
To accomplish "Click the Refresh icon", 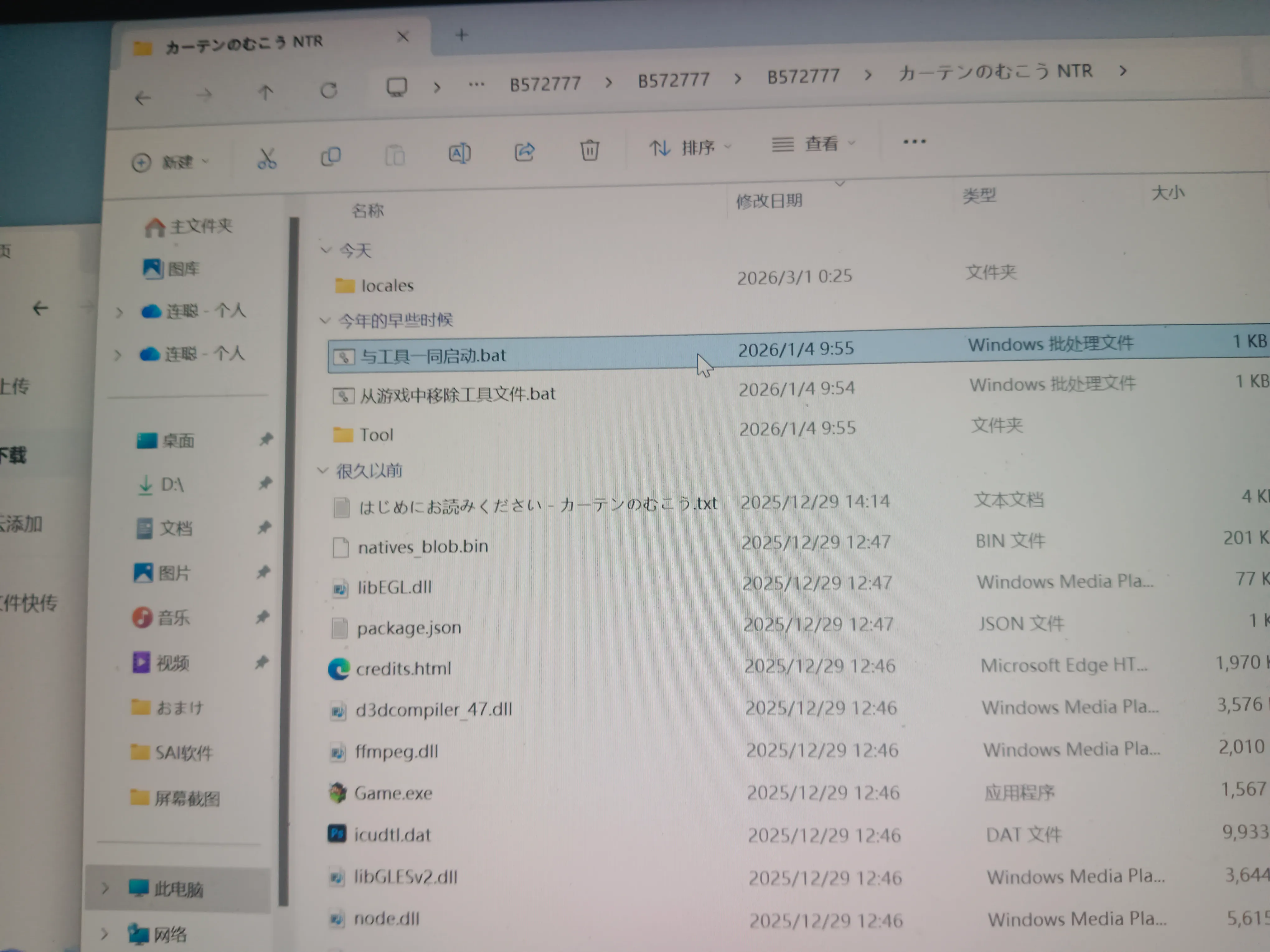I will tap(328, 90).
